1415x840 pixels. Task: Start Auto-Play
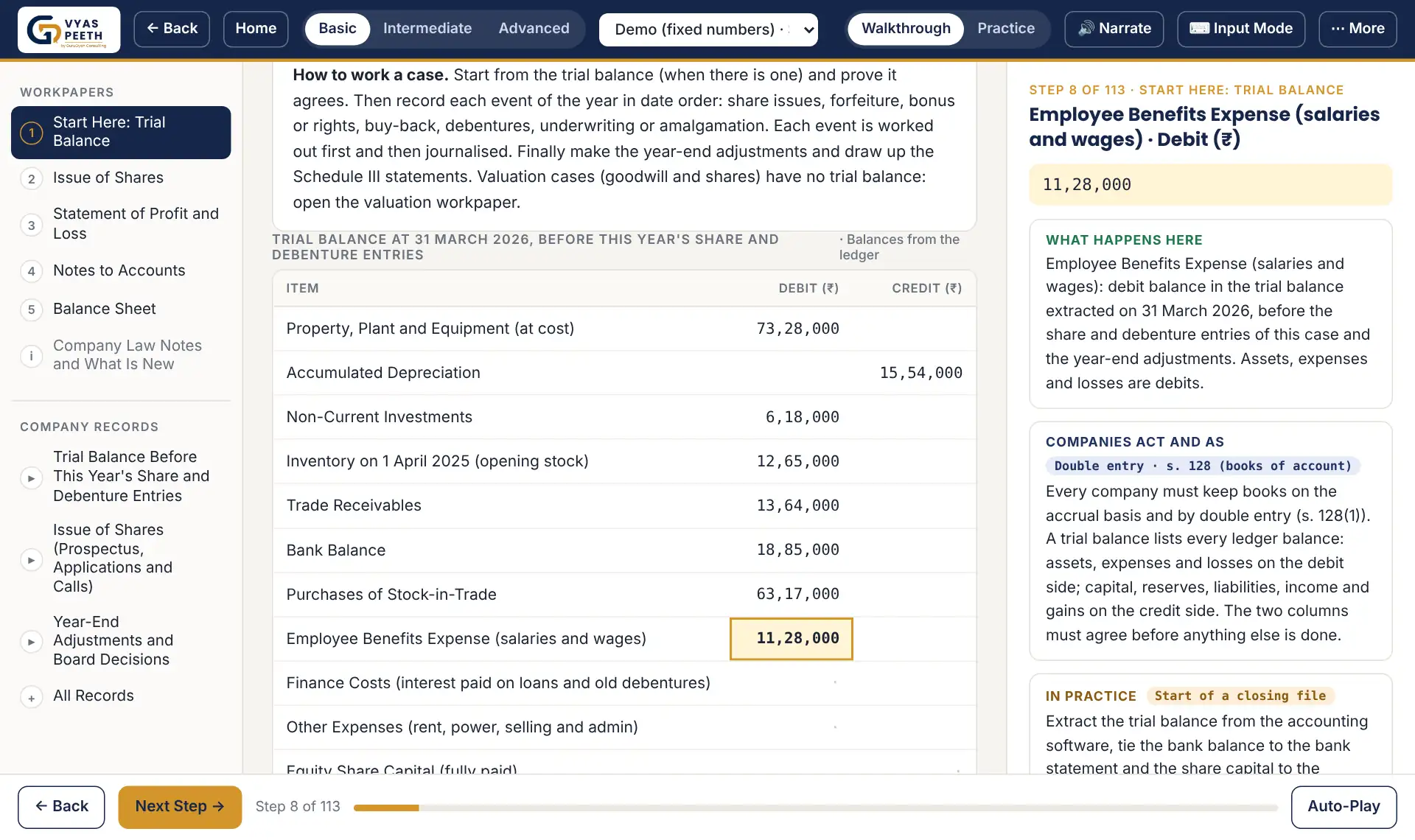click(1344, 807)
